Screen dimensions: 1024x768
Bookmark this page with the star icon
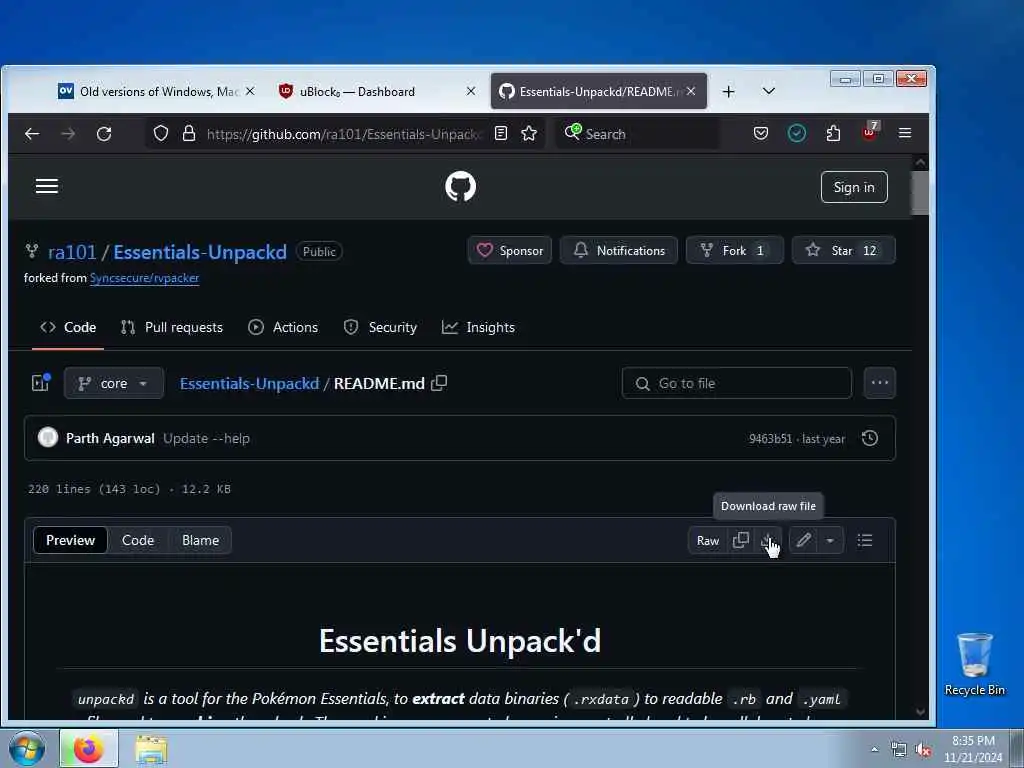[x=529, y=134]
